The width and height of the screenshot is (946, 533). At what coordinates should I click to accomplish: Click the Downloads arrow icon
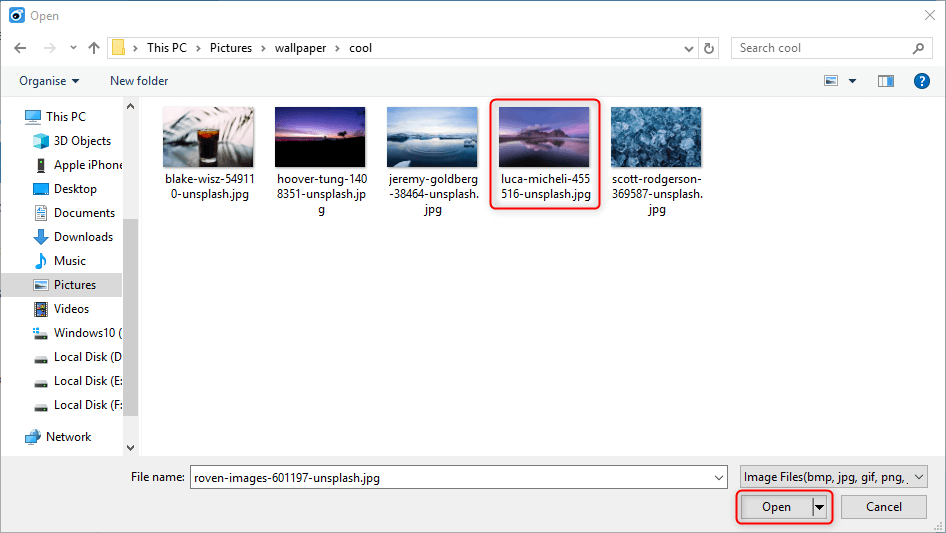[40, 237]
